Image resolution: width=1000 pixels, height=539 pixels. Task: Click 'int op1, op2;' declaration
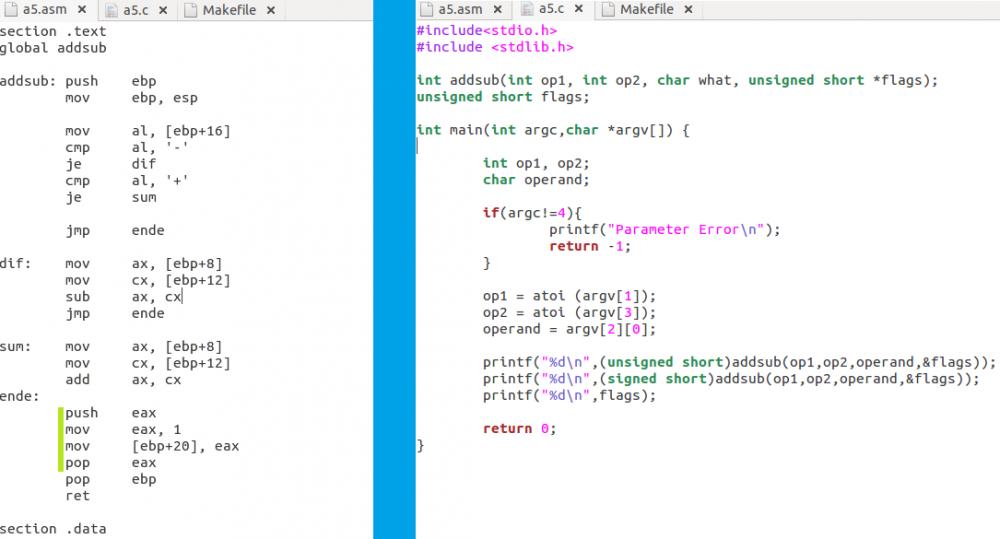point(536,163)
